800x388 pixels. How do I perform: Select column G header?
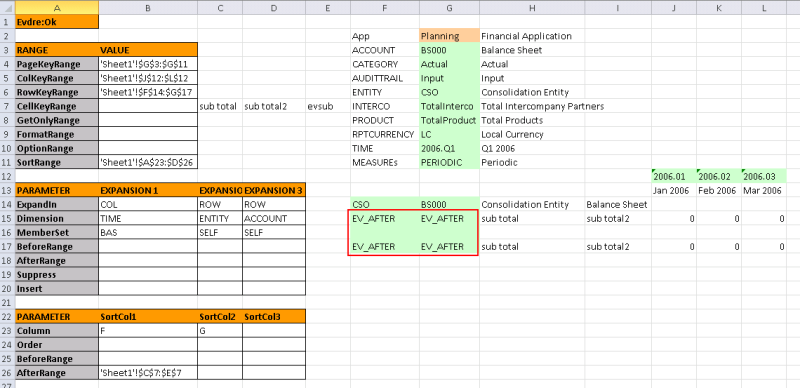[x=449, y=7]
